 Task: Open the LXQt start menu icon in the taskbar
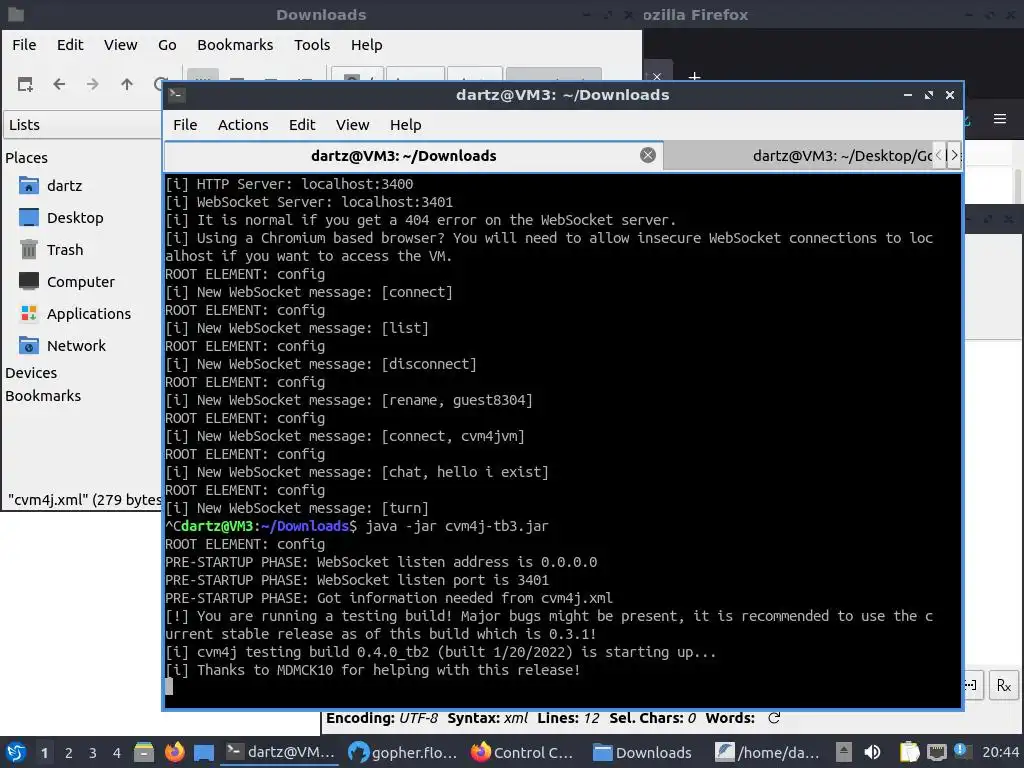[x=16, y=752]
